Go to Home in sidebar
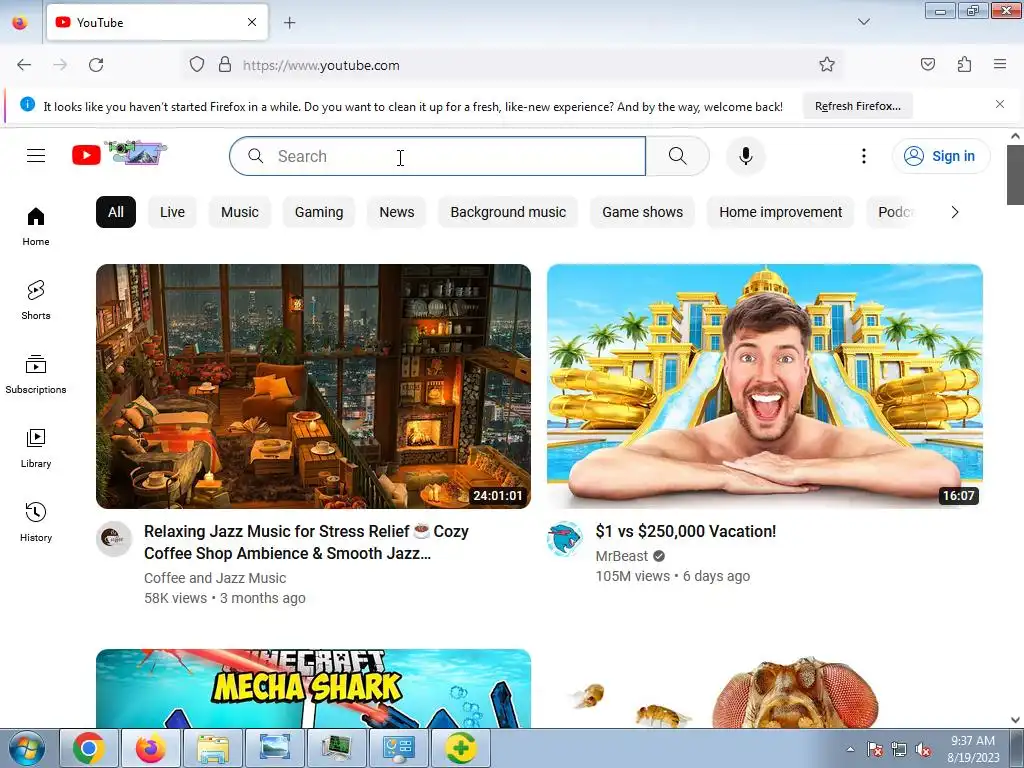The width and height of the screenshot is (1024, 768). (x=36, y=227)
